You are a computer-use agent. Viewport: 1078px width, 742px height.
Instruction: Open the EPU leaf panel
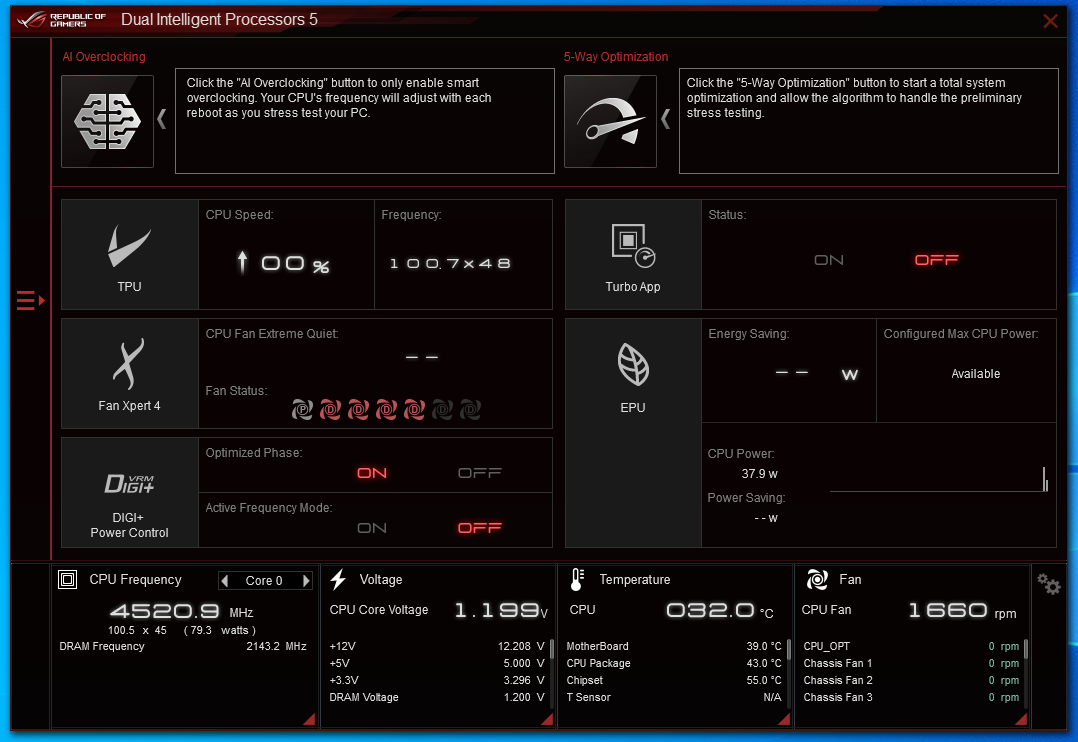632,433
